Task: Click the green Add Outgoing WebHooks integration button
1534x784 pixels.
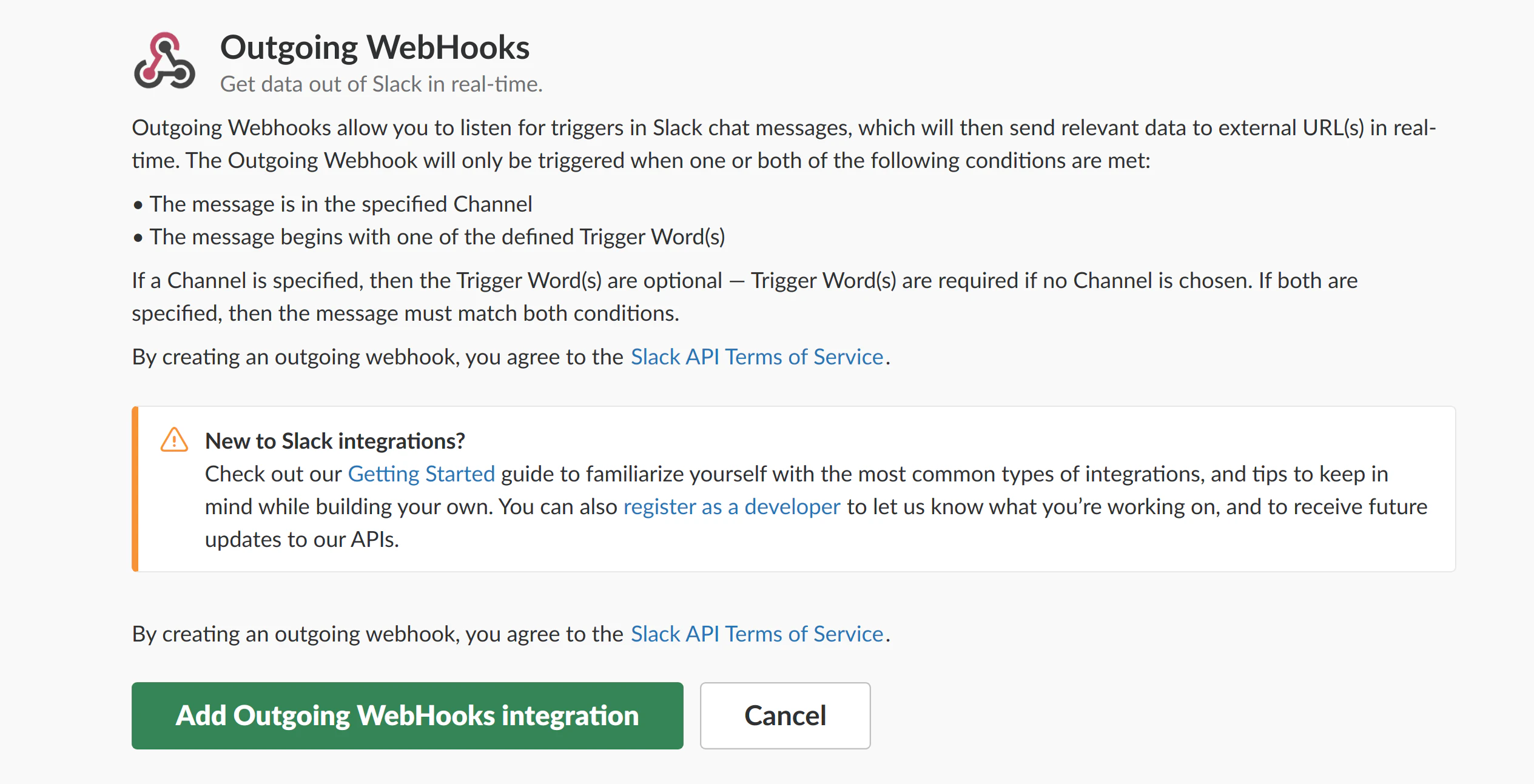Action: point(407,715)
